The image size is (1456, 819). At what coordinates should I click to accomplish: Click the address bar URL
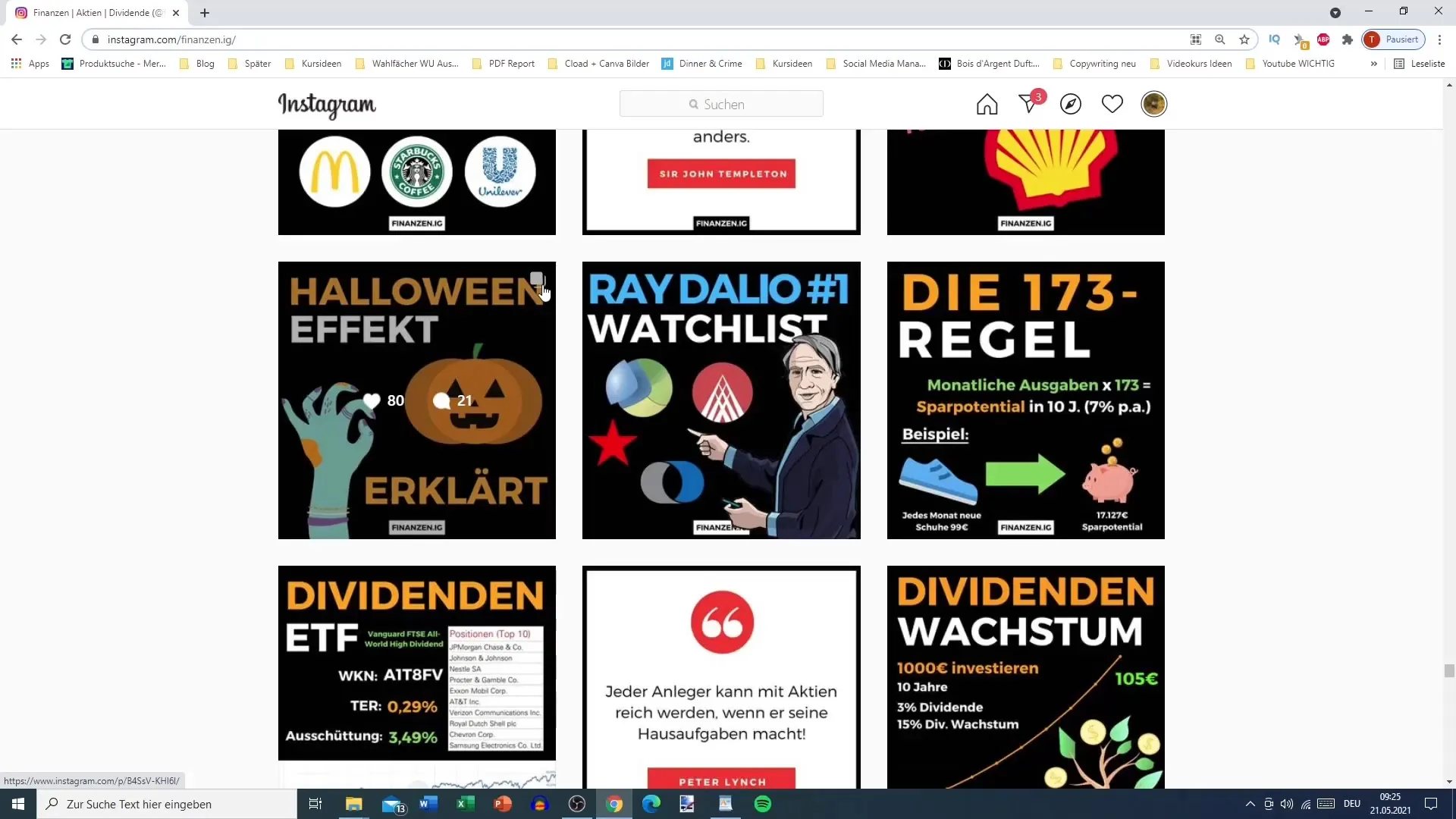point(171,39)
